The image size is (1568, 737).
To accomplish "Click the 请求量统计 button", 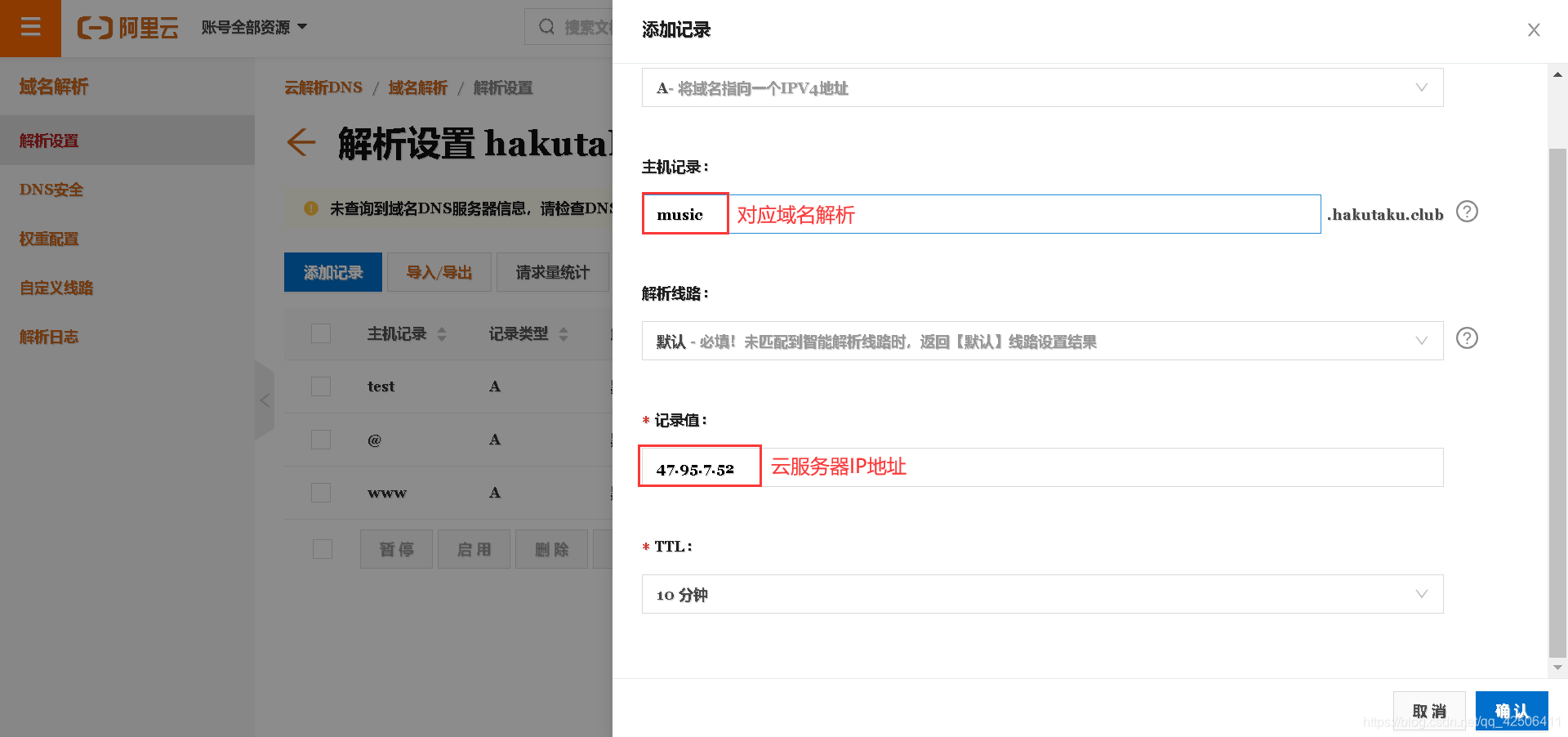I will [x=553, y=272].
